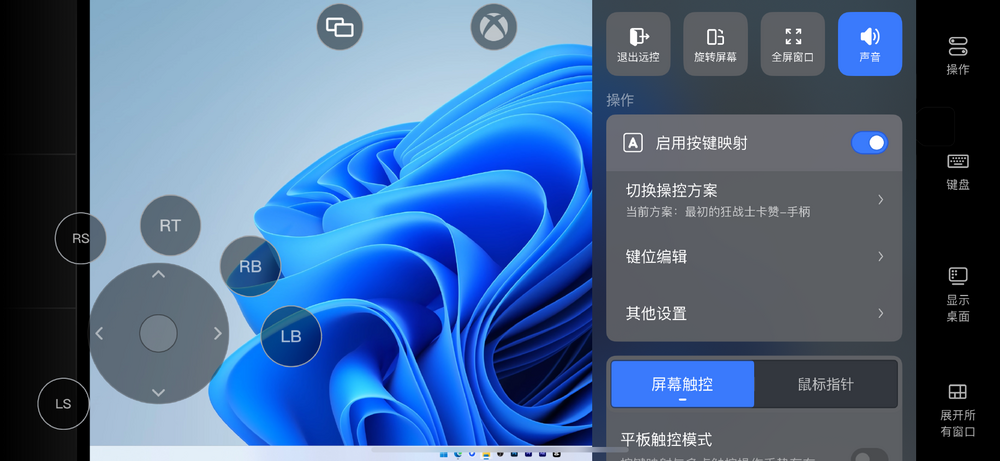Tap the virtual joystick center knob
This screenshot has width=1000, height=461.
(x=158, y=333)
